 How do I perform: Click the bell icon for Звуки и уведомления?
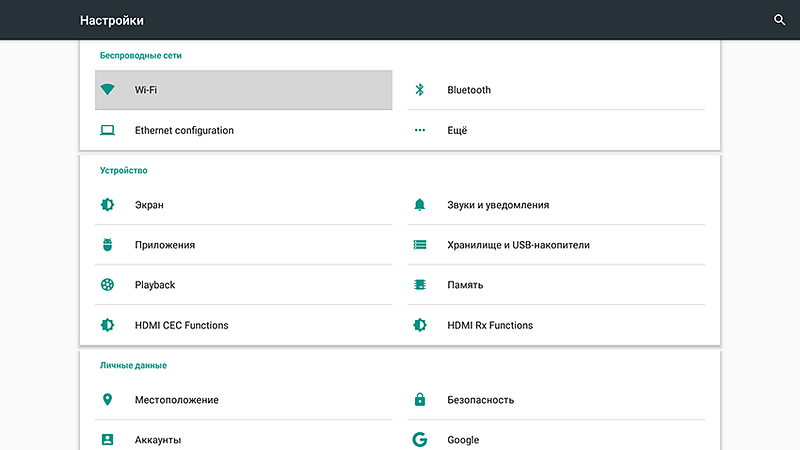point(420,205)
